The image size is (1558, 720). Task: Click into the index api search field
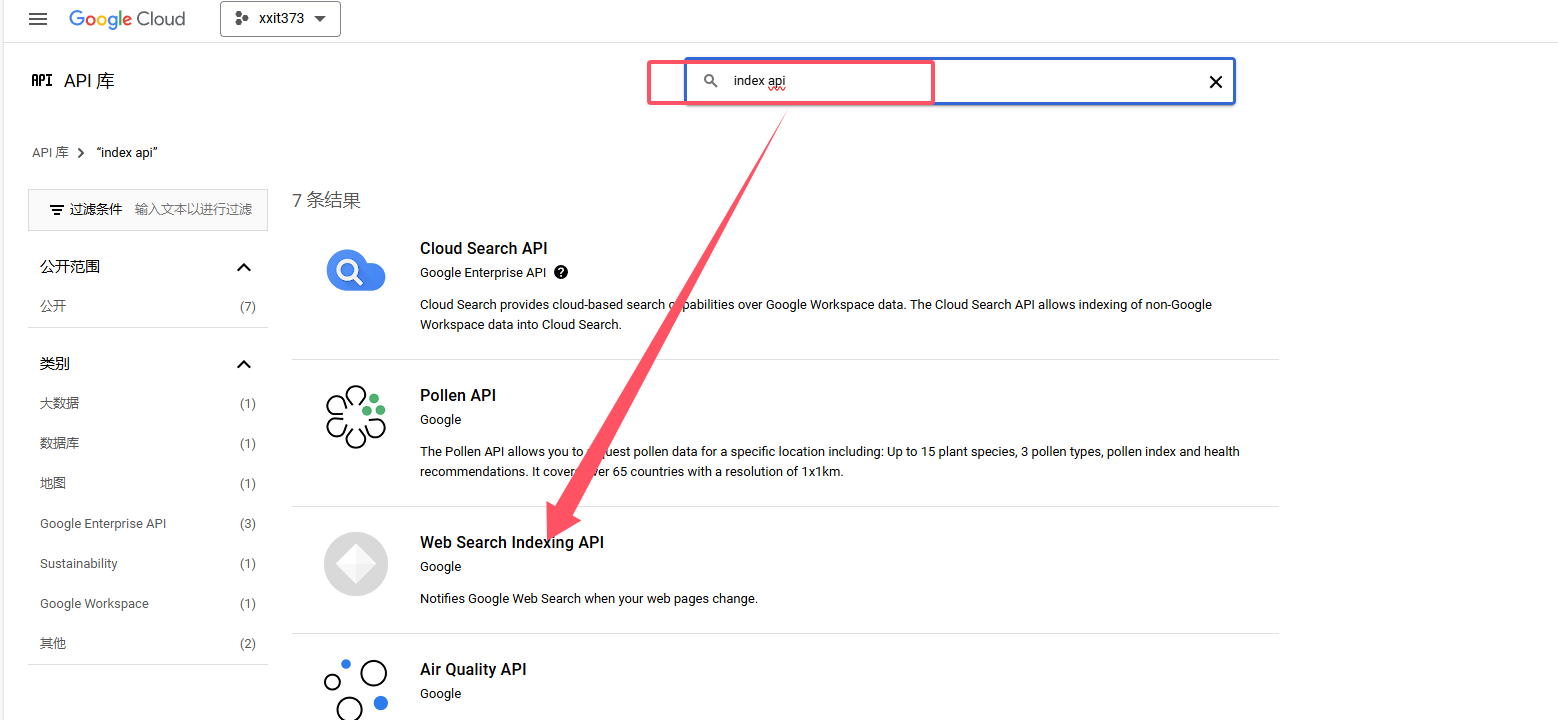coord(960,81)
